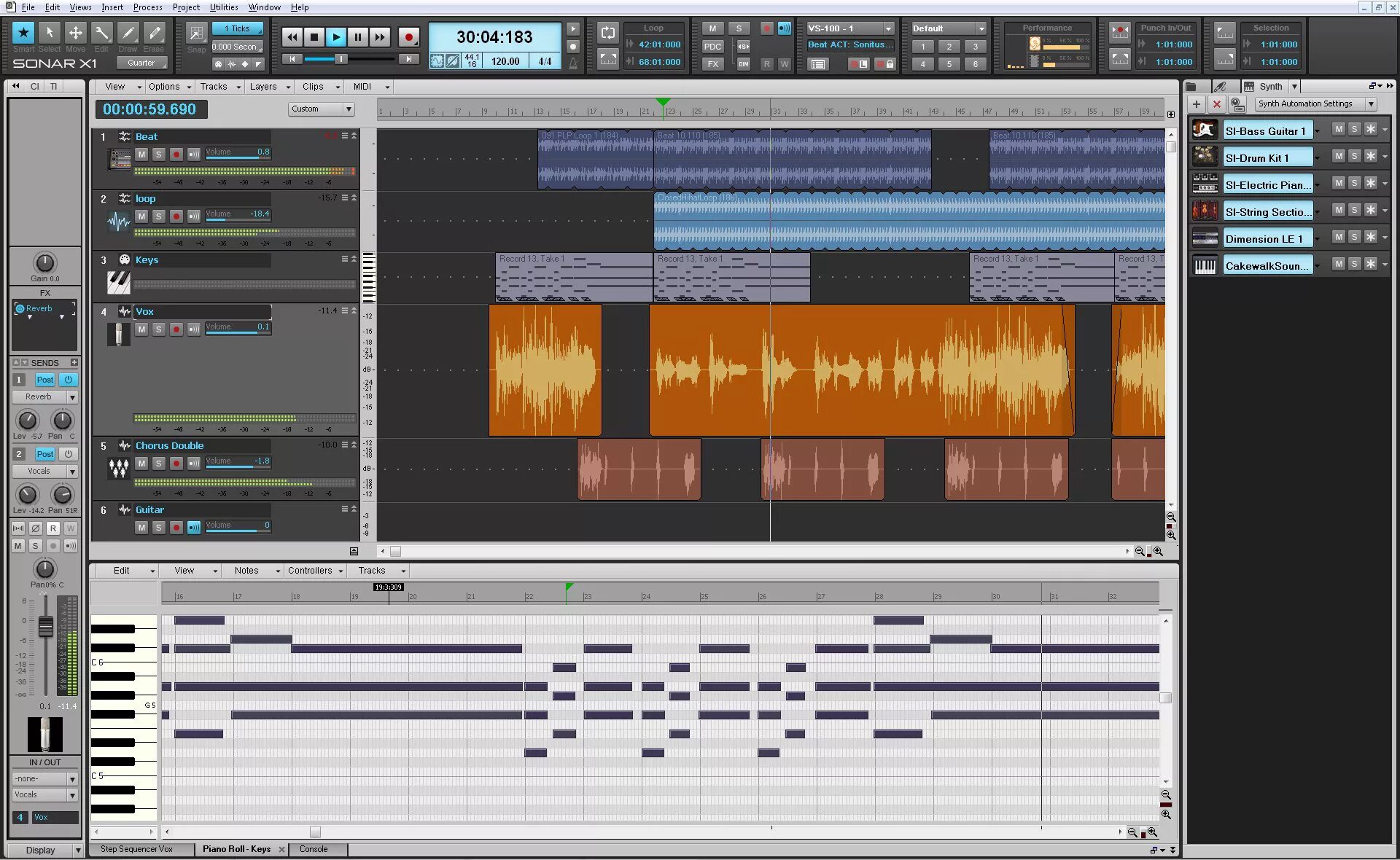The height and width of the screenshot is (860, 1400).
Task: Choose the Draw pencil tool
Action: click(x=128, y=33)
